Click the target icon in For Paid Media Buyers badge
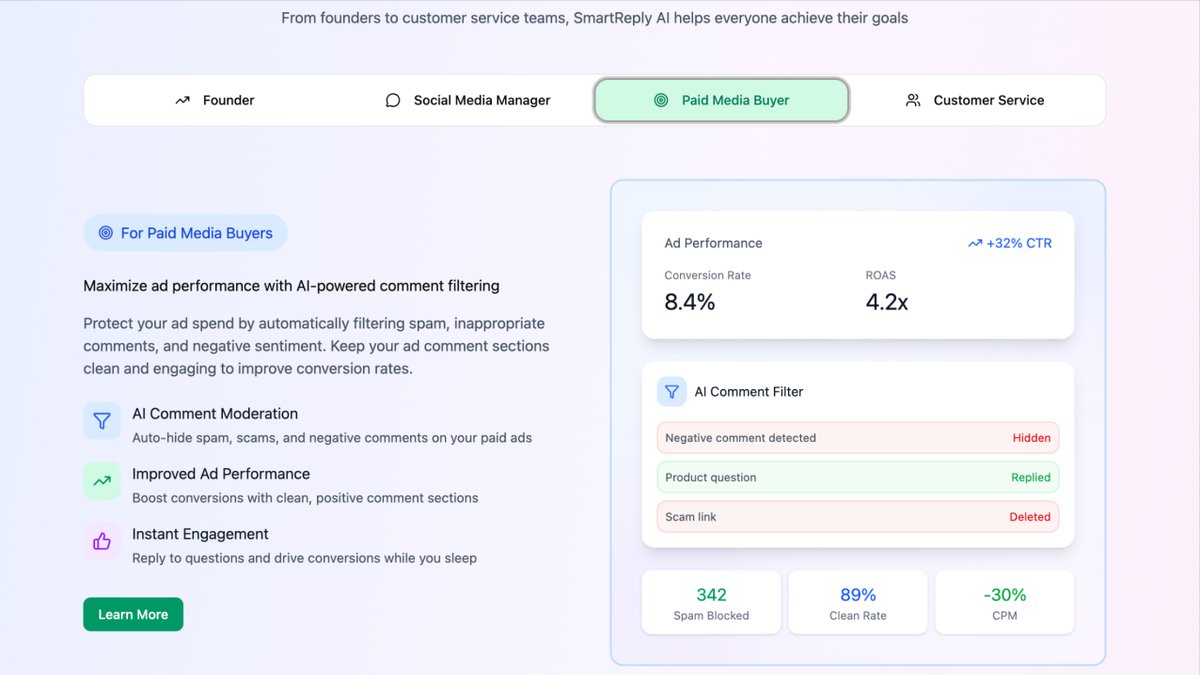This screenshot has width=1200, height=675. (106, 233)
